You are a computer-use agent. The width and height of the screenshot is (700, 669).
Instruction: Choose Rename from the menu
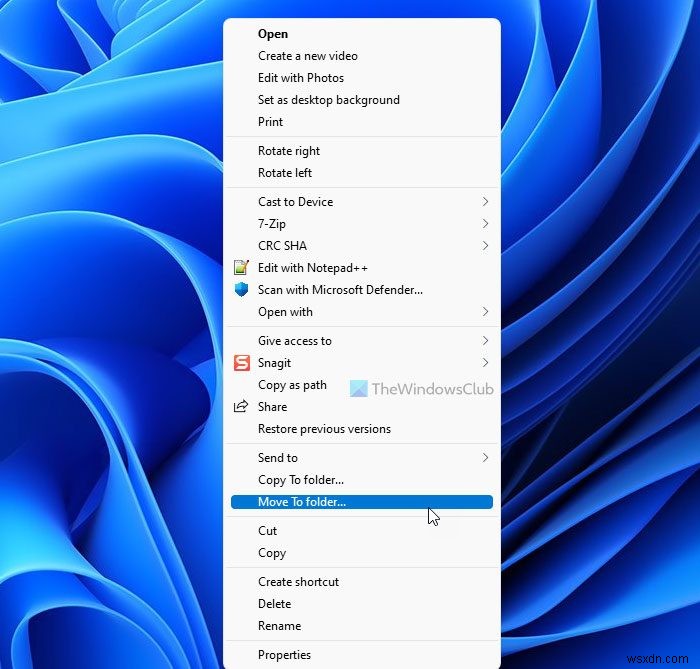point(362,626)
